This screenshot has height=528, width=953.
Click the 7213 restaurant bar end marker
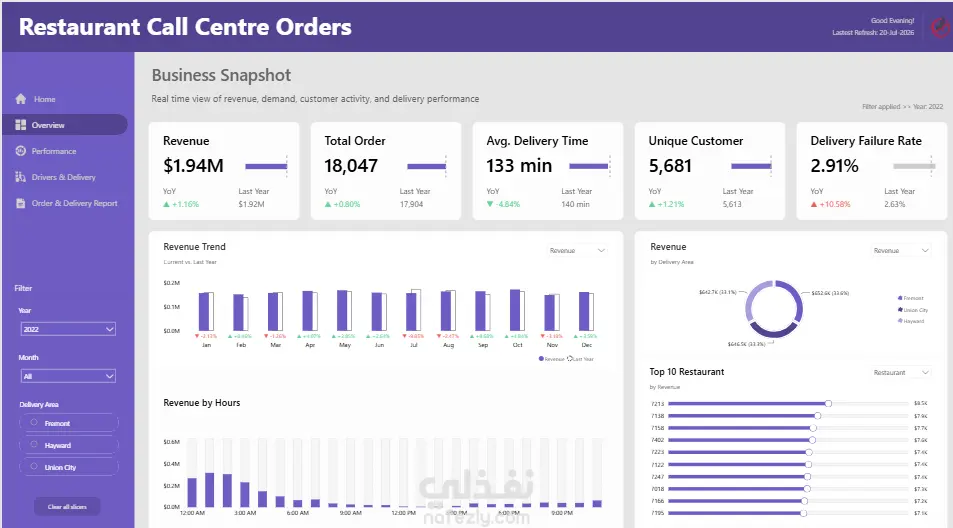pos(828,403)
